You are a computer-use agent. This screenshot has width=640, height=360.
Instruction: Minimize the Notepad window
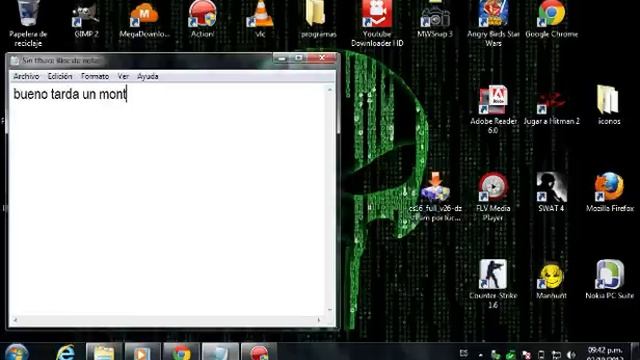(x=282, y=58)
